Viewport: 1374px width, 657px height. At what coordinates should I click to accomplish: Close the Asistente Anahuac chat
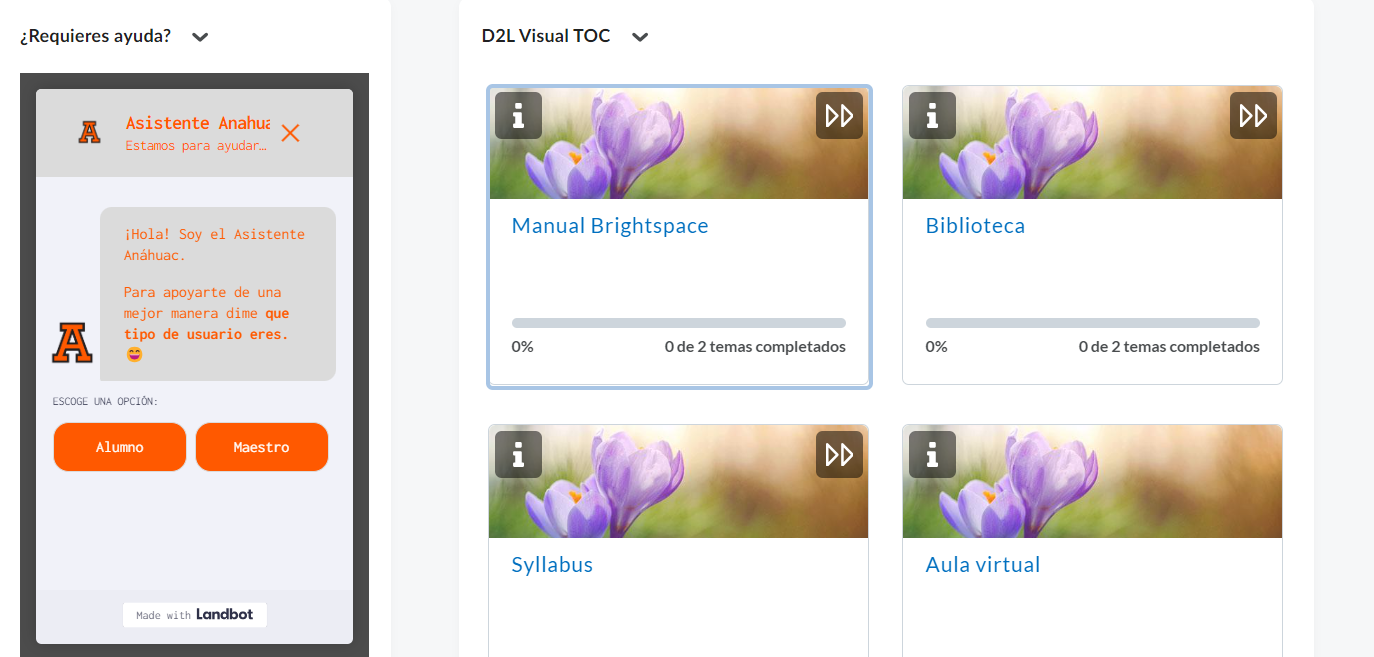pos(290,133)
